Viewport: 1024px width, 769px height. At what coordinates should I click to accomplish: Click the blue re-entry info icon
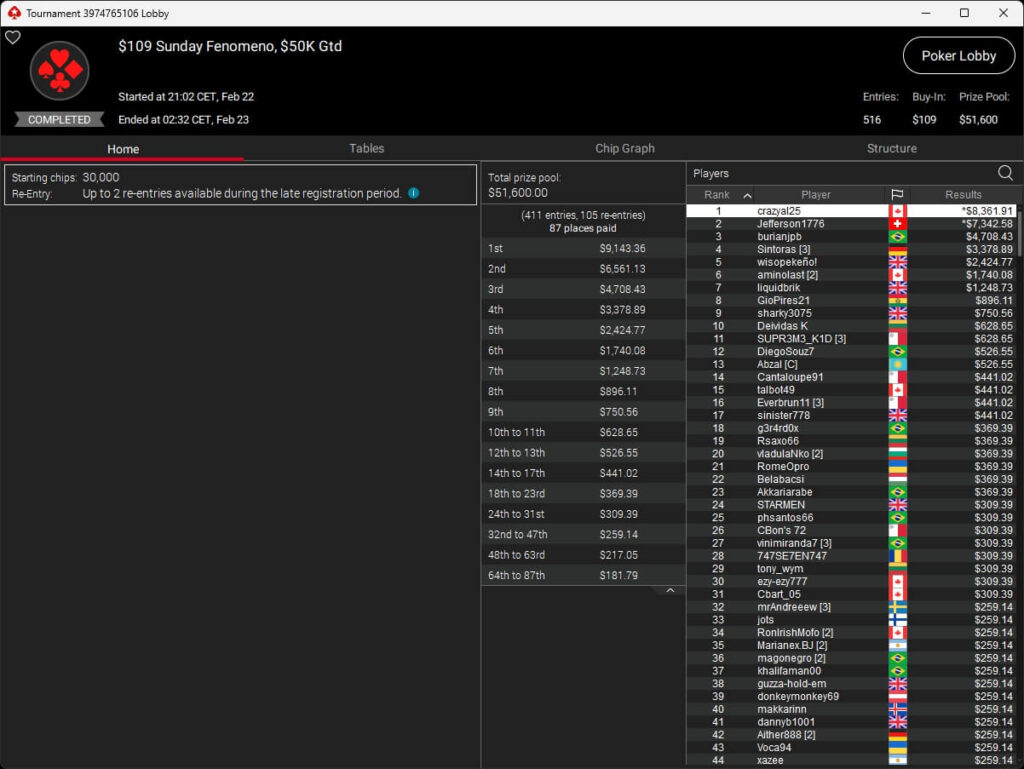[413, 193]
